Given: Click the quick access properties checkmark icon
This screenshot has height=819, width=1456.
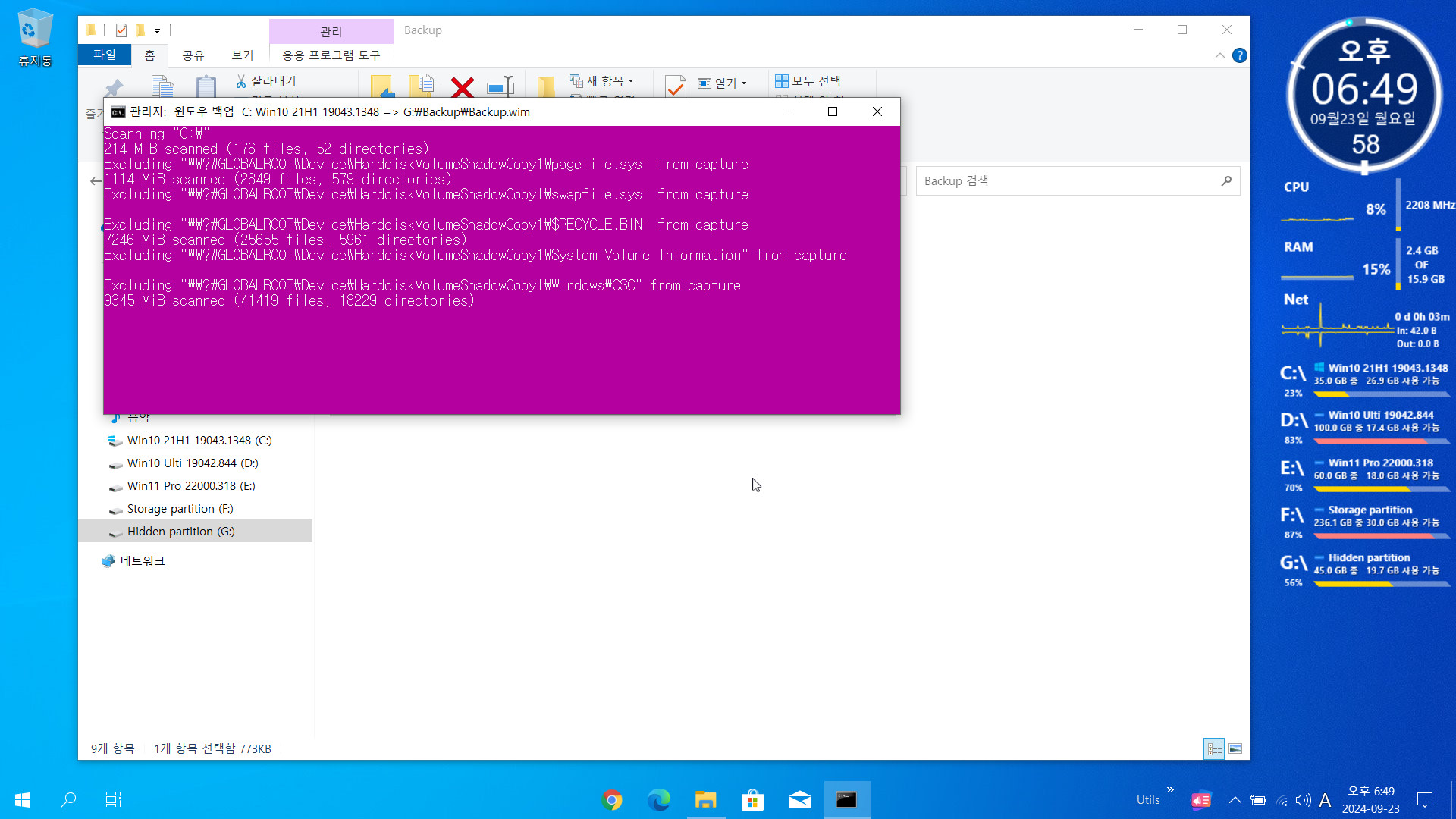Looking at the screenshot, I should pyautogui.click(x=121, y=30).
